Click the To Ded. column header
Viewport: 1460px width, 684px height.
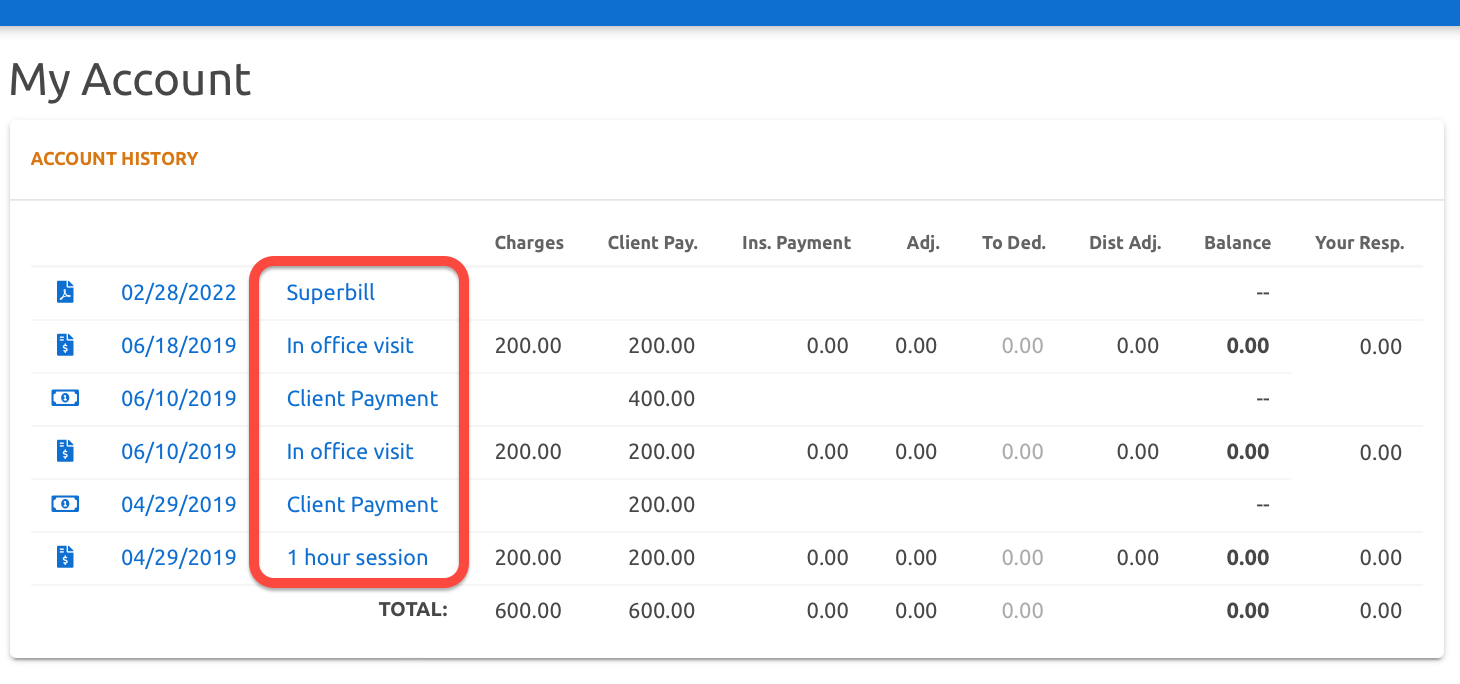click(1014, 242)
